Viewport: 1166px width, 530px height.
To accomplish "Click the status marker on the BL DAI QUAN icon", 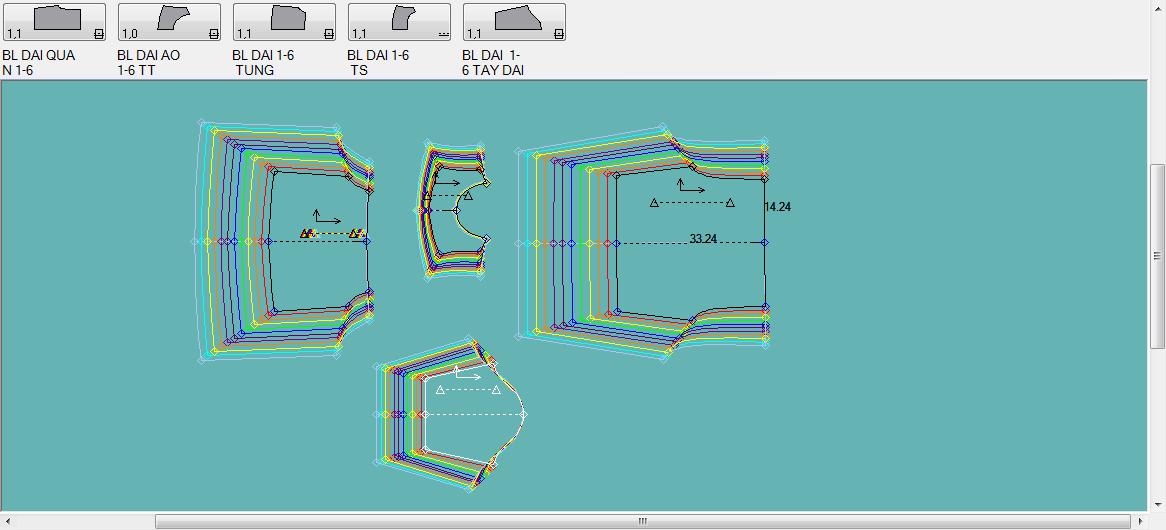I will pyautogui.click(x=97, y=34).
